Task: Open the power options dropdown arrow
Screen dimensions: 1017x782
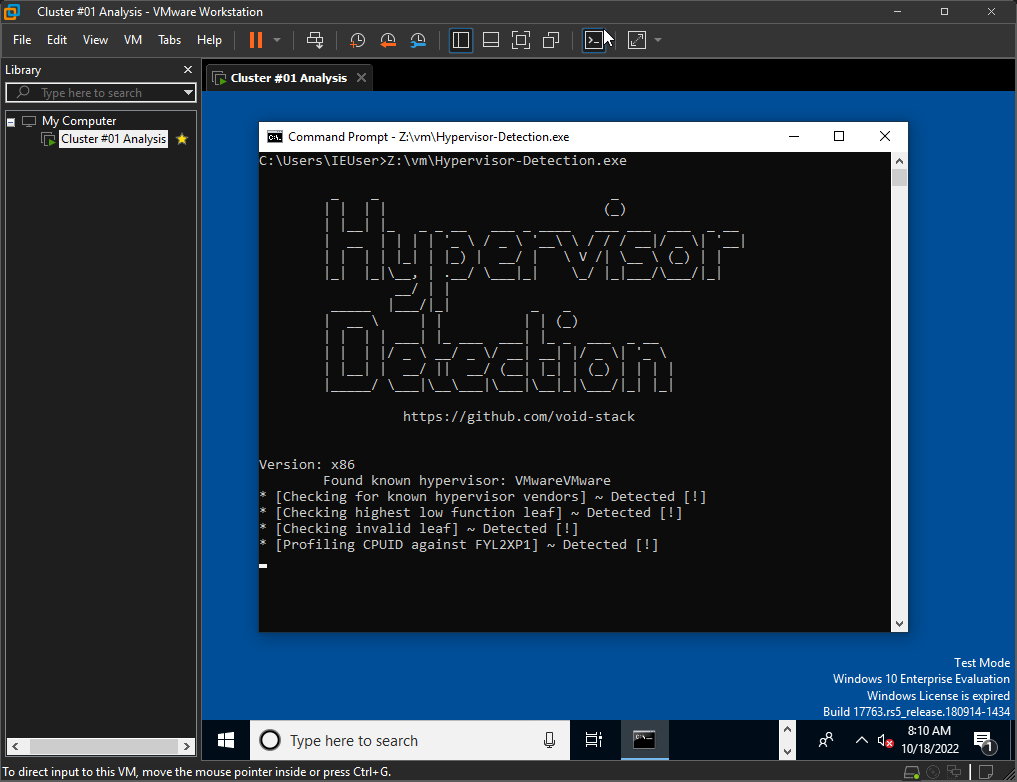Action: 277,40
